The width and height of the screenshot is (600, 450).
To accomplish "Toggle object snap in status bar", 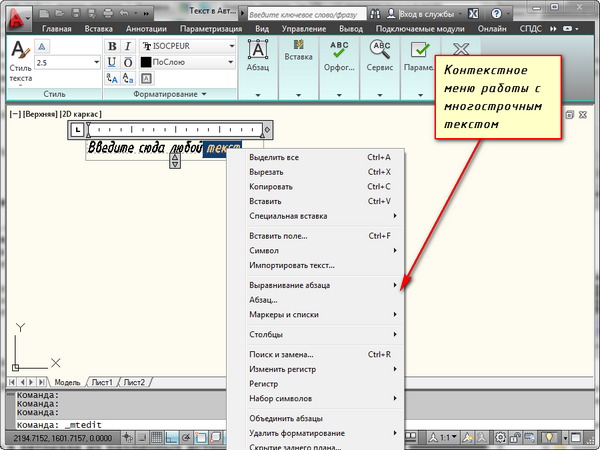I will coord(201,437).
